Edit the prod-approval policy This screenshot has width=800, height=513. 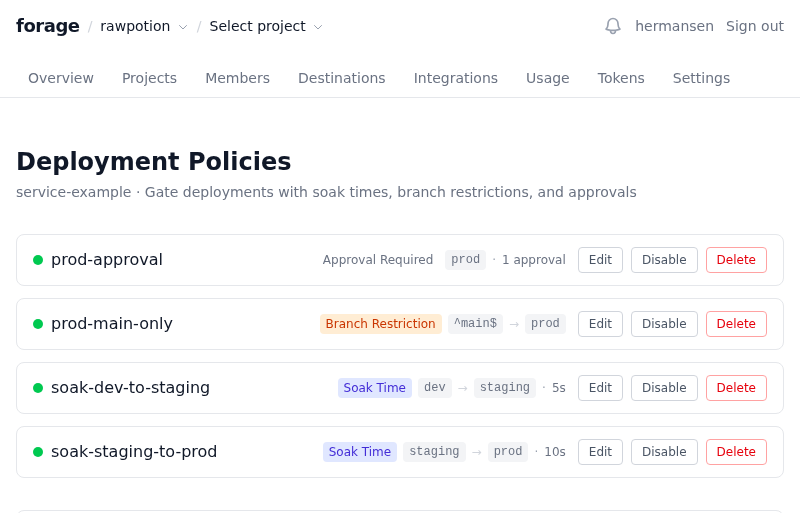pyautogui.click(x=600, y=260)
